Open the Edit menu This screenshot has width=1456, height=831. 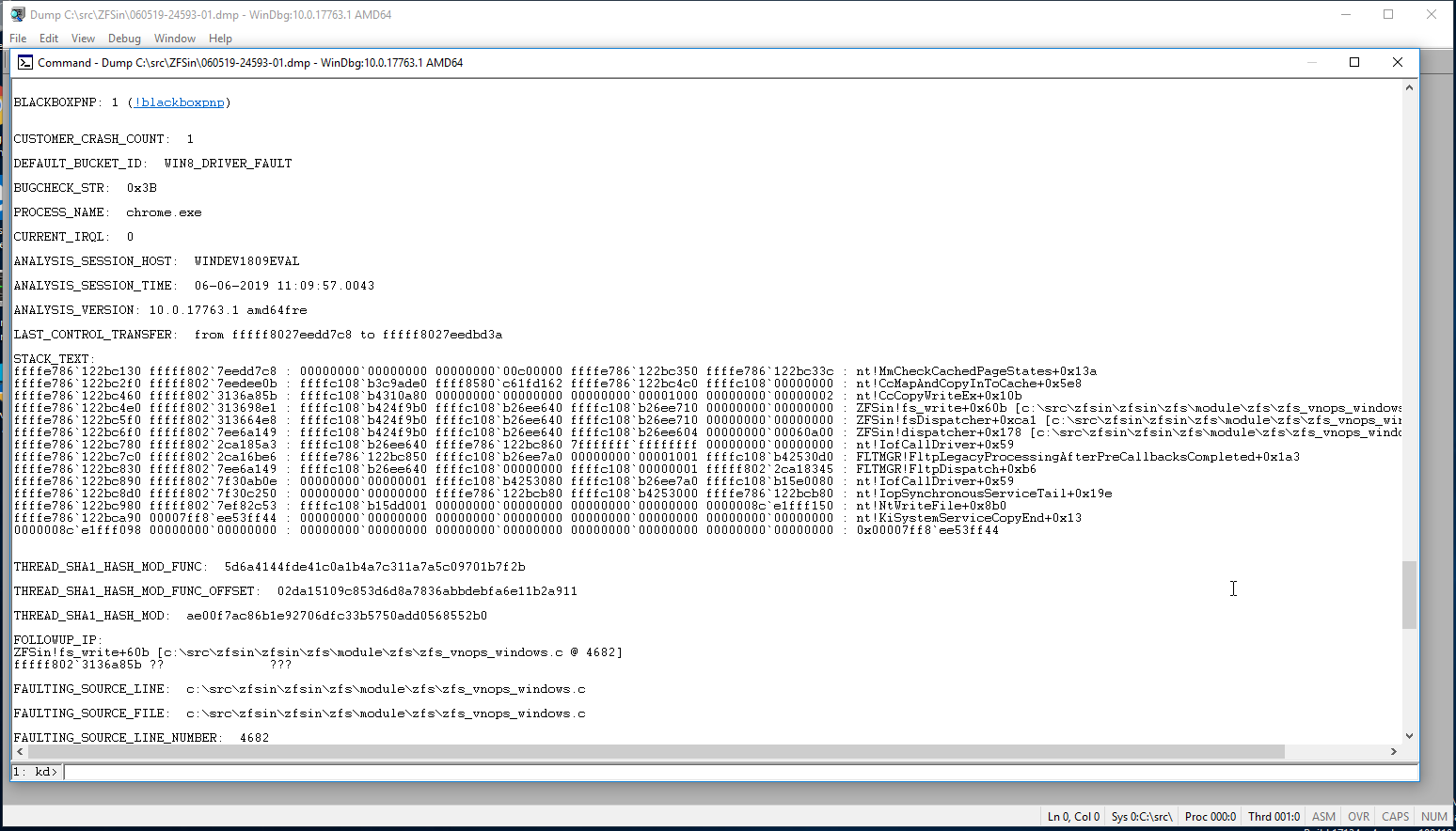pos(49,39)
